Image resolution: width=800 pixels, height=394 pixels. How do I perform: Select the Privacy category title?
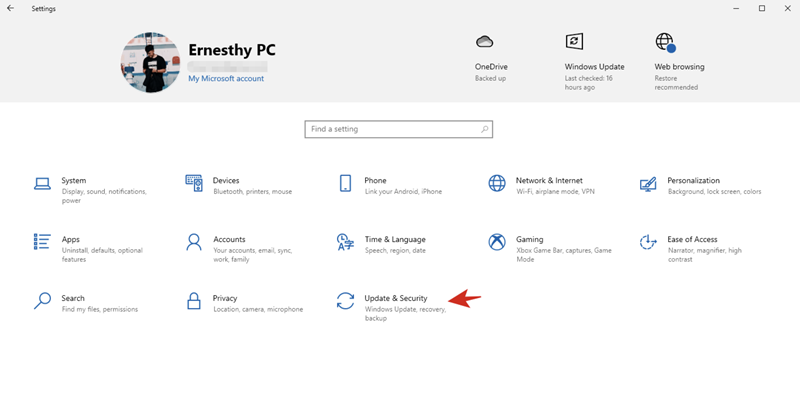click(x=225, y=298)
